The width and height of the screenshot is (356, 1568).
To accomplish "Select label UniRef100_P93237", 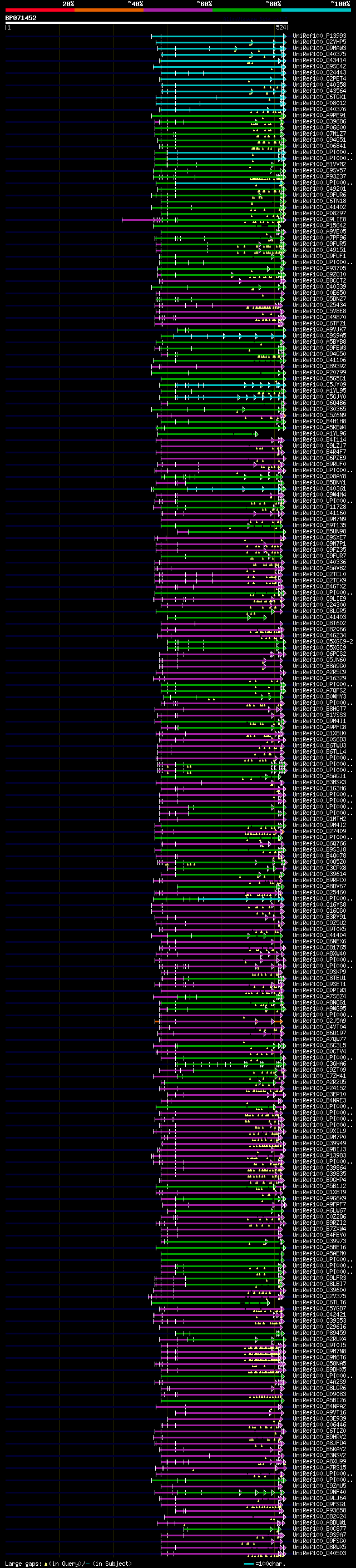I will pos(319,176).
